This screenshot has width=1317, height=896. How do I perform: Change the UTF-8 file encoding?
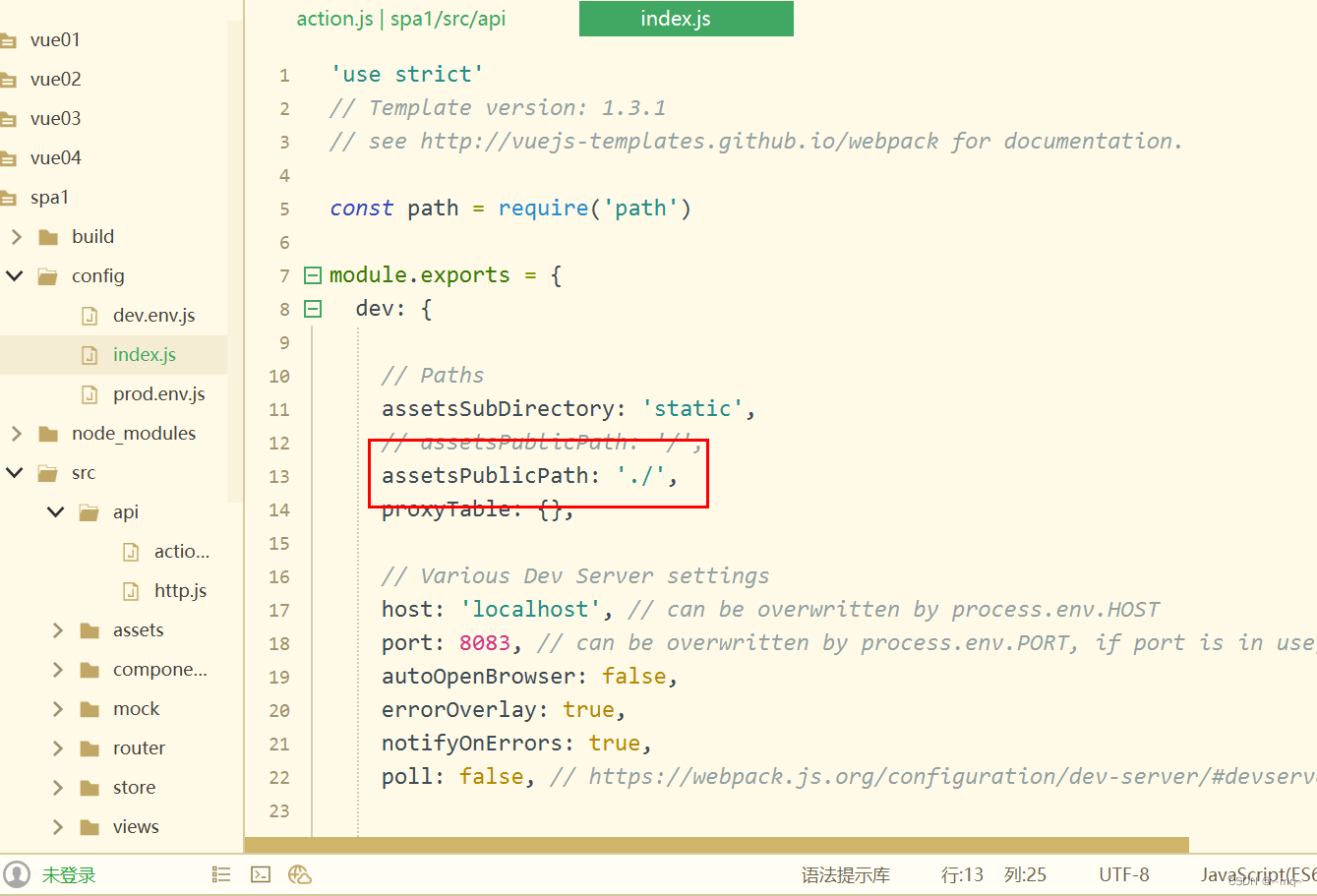click(1124, 875)
